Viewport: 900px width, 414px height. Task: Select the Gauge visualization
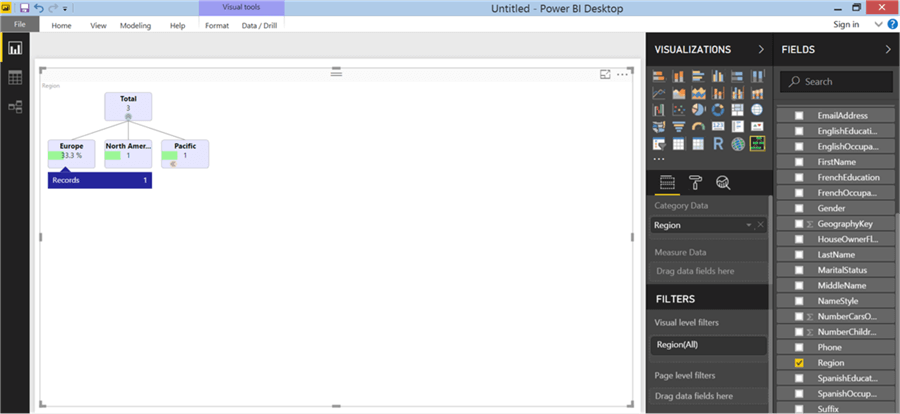(699, 126)
